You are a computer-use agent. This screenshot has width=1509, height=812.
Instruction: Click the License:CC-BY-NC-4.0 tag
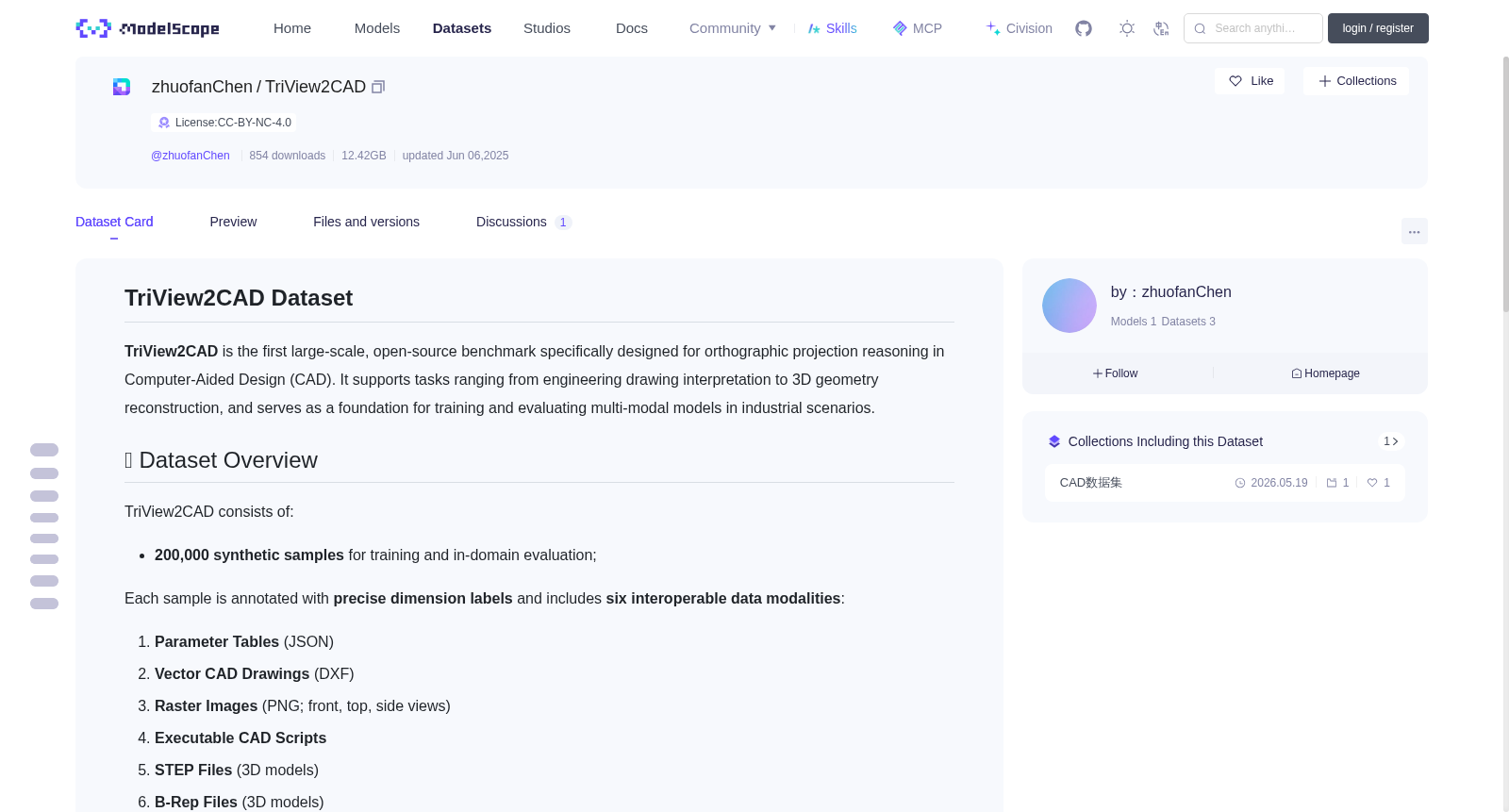[224, 123]
